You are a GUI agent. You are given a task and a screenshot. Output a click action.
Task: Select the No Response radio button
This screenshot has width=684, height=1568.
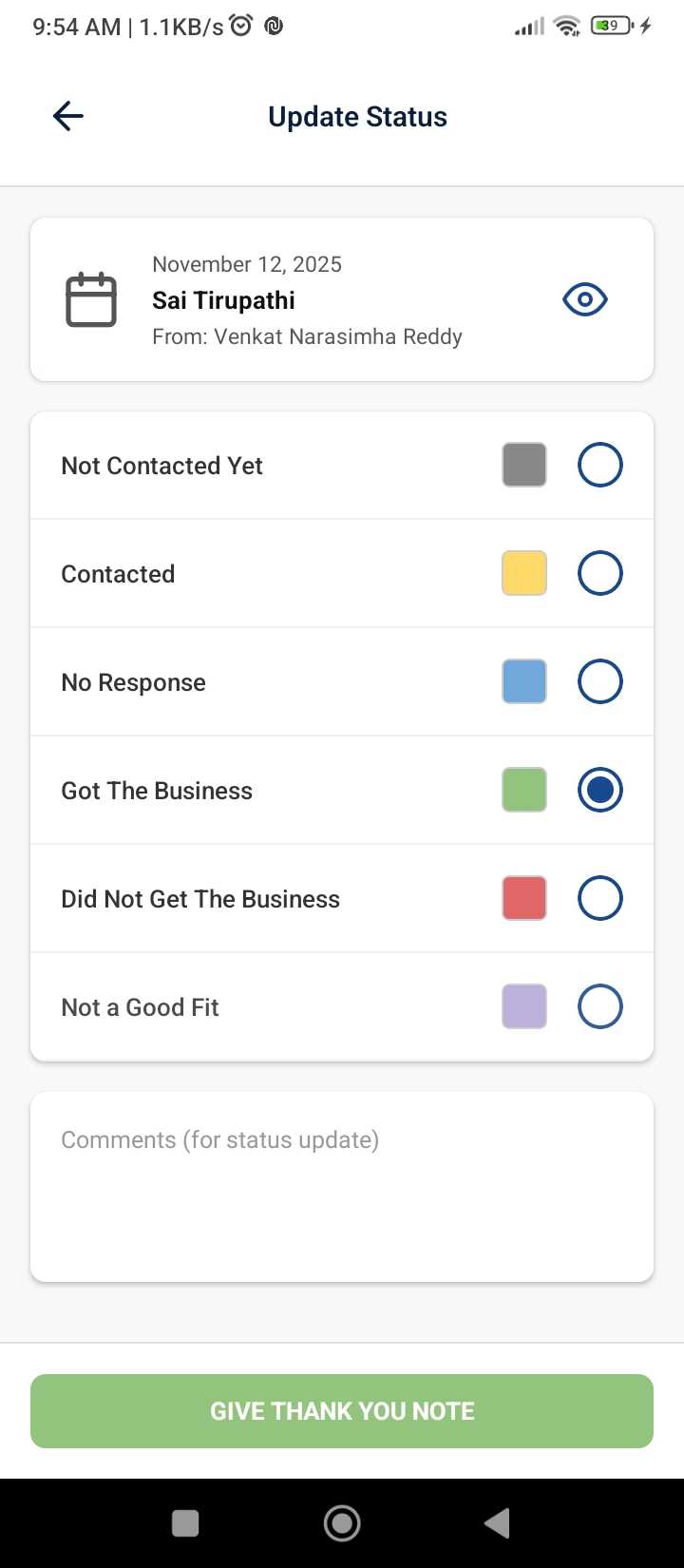599,682
